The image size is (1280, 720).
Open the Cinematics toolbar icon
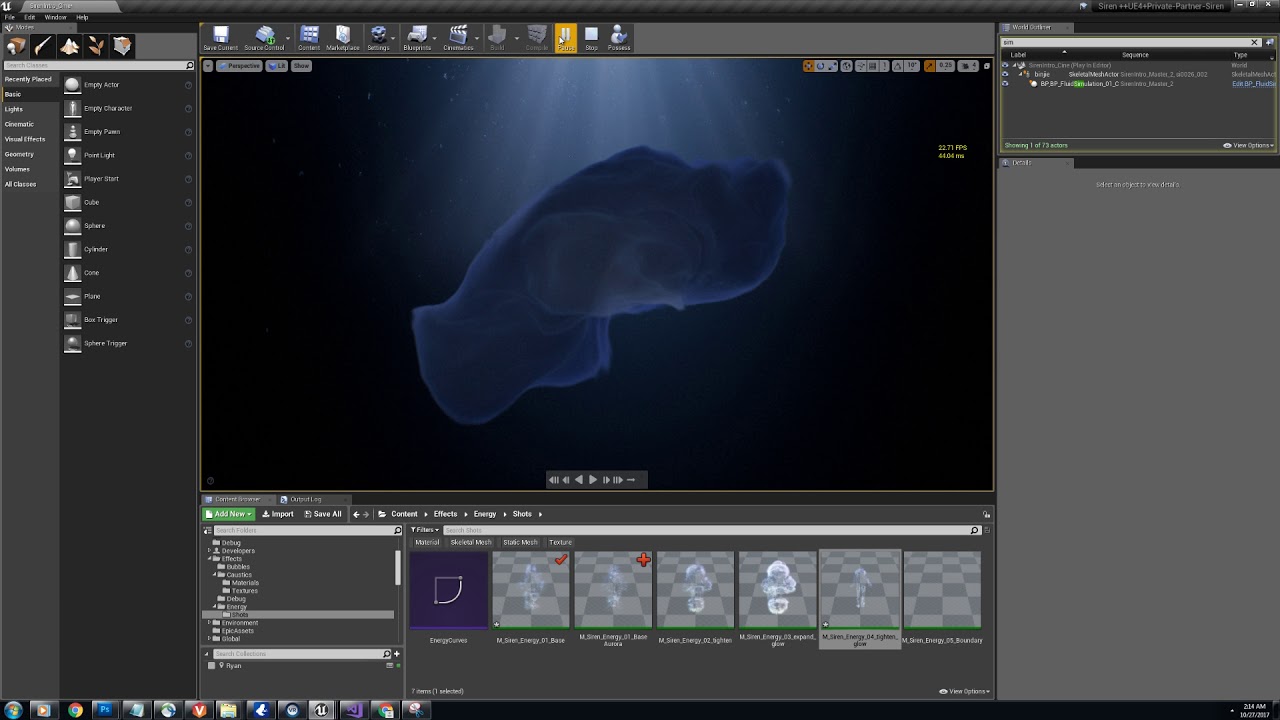[458, 38]
